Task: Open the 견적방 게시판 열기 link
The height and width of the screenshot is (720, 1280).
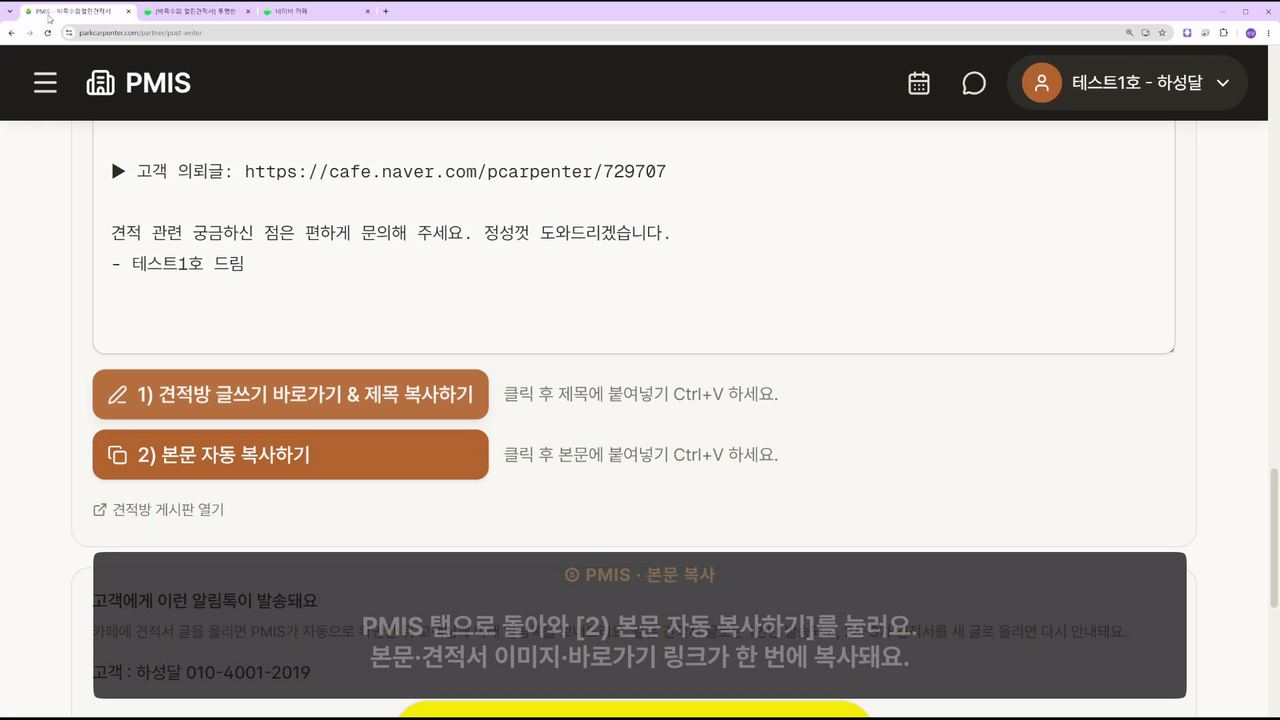Action: (x=159, y=510)
